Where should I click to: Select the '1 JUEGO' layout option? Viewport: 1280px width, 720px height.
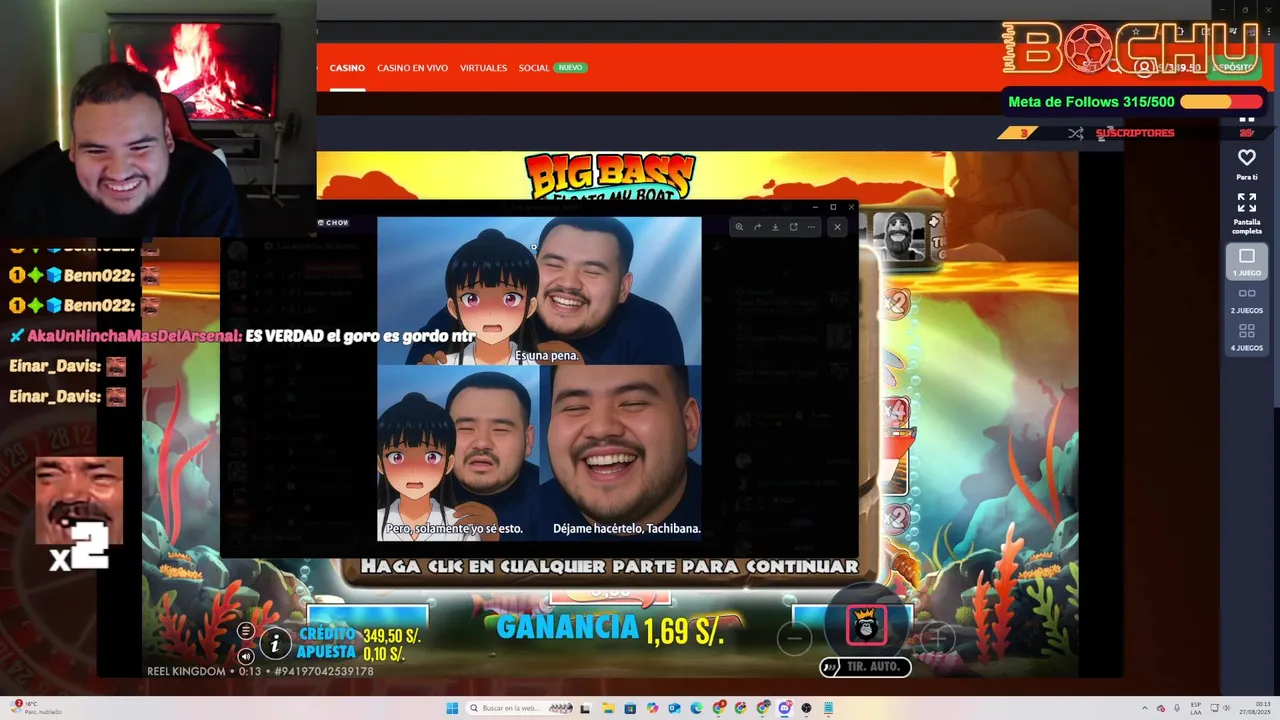click(x=1247, y=262)
